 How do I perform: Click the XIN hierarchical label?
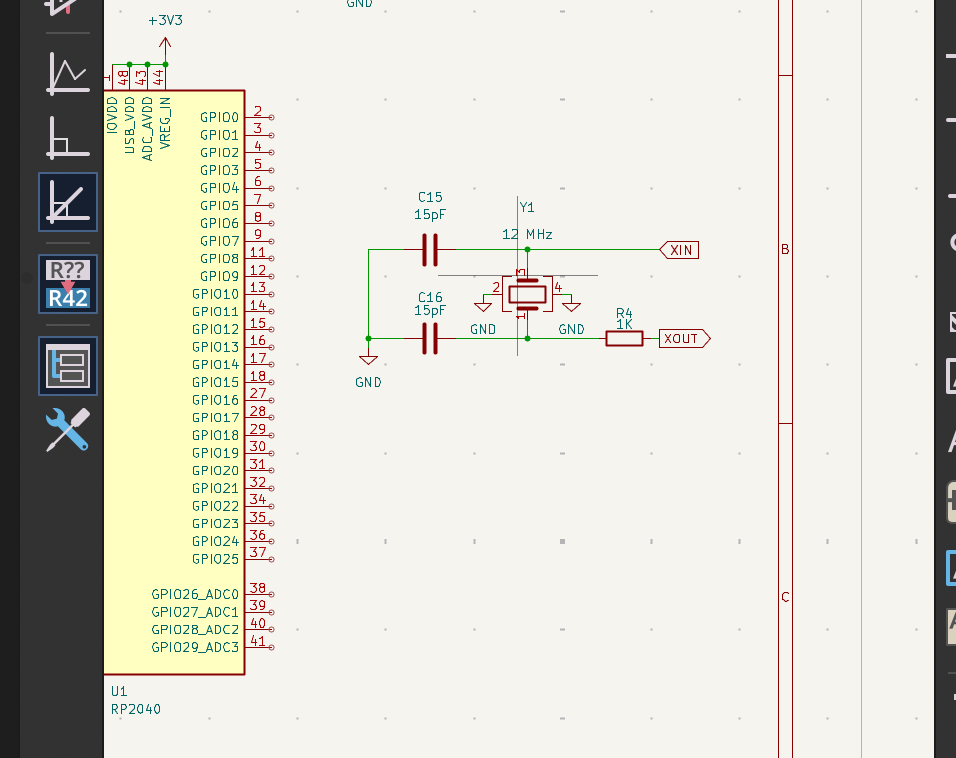tap(680, 249)
